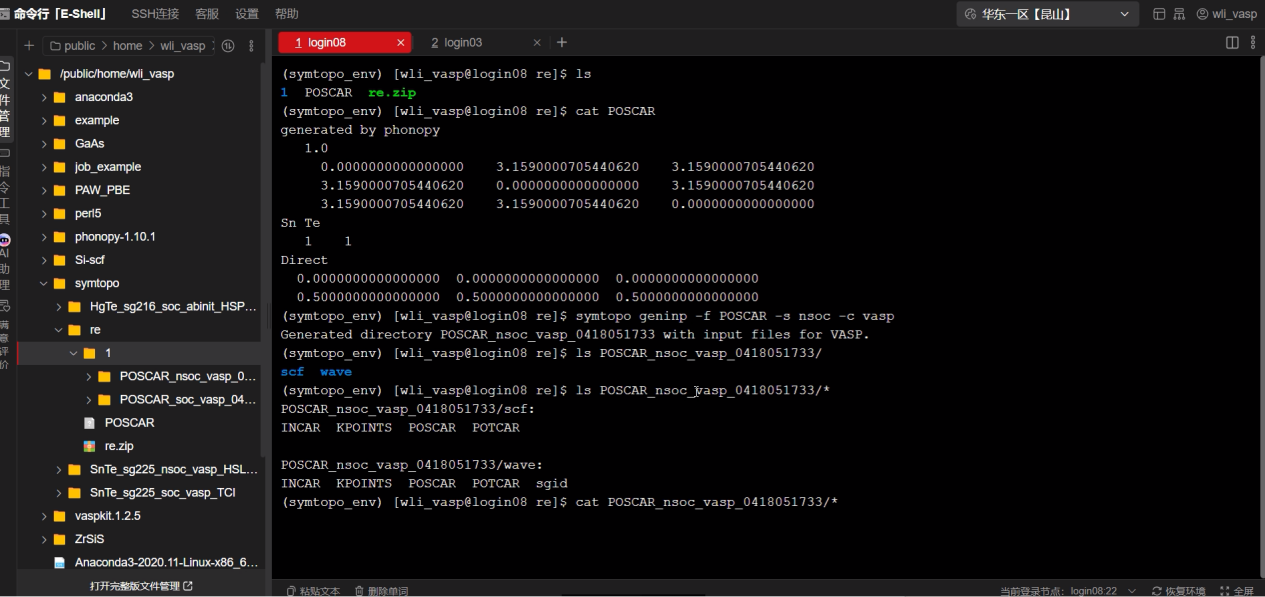Viewport: 1265px width, 597px height.
Task: Collapse the folder named '1'
Action: (73, 353)
